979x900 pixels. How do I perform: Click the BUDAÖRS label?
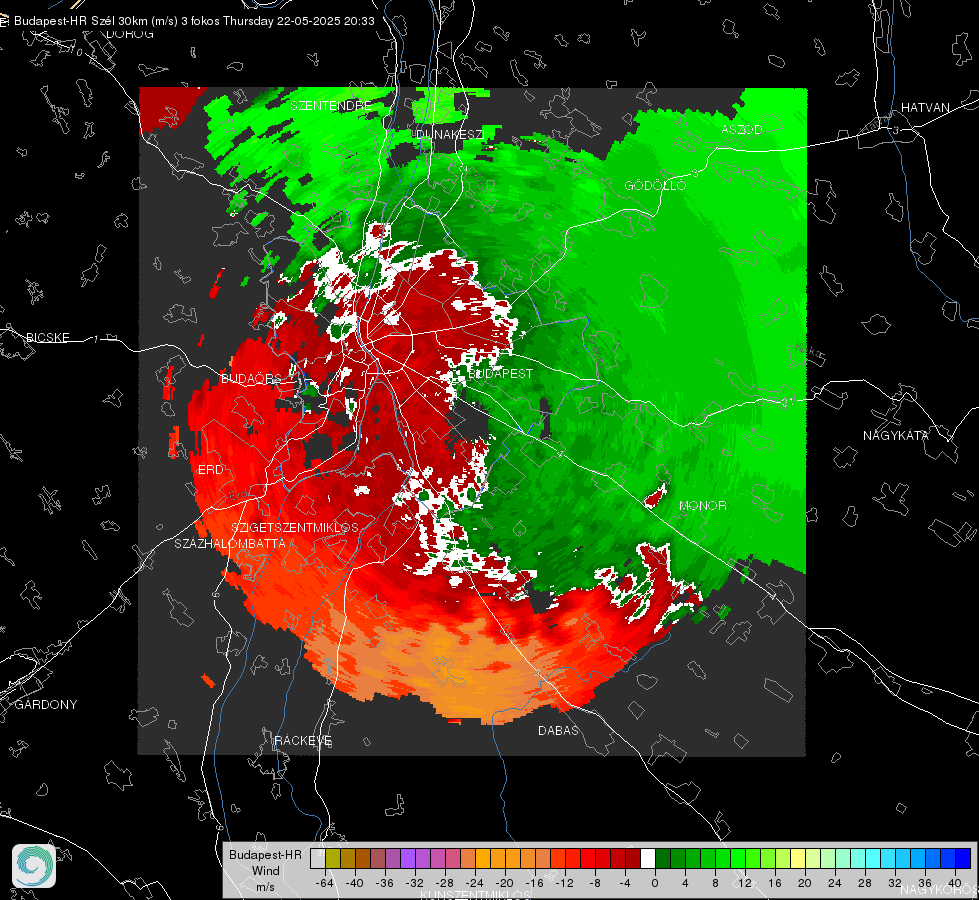[x=251, y=379]
